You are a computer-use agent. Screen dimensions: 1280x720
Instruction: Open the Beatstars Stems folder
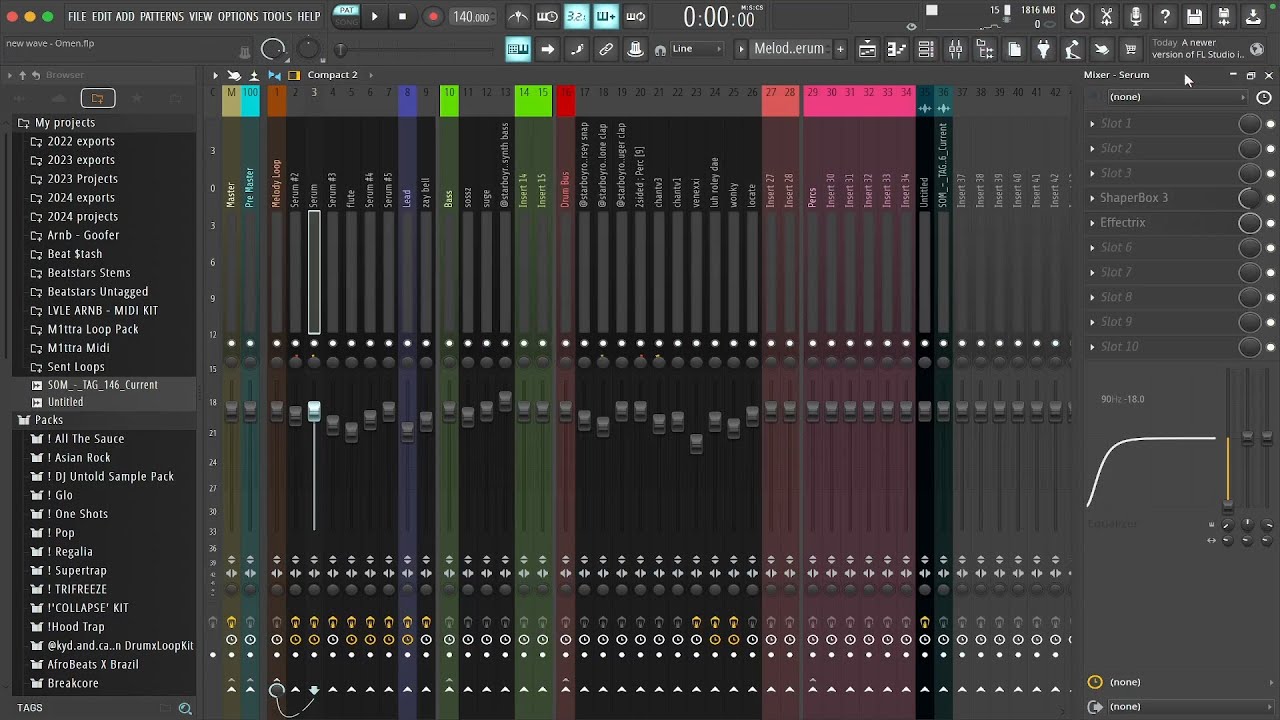89,273
